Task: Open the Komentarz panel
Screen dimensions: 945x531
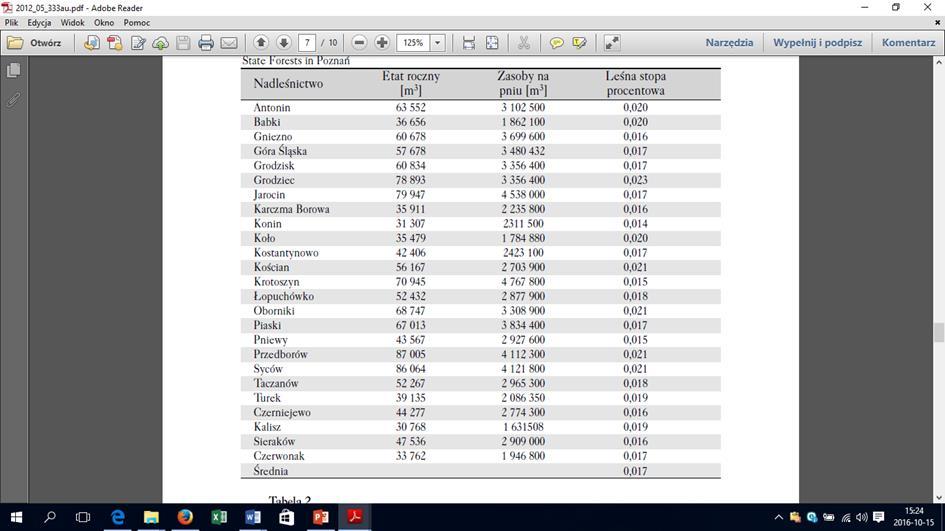Action: pos(908,43)
